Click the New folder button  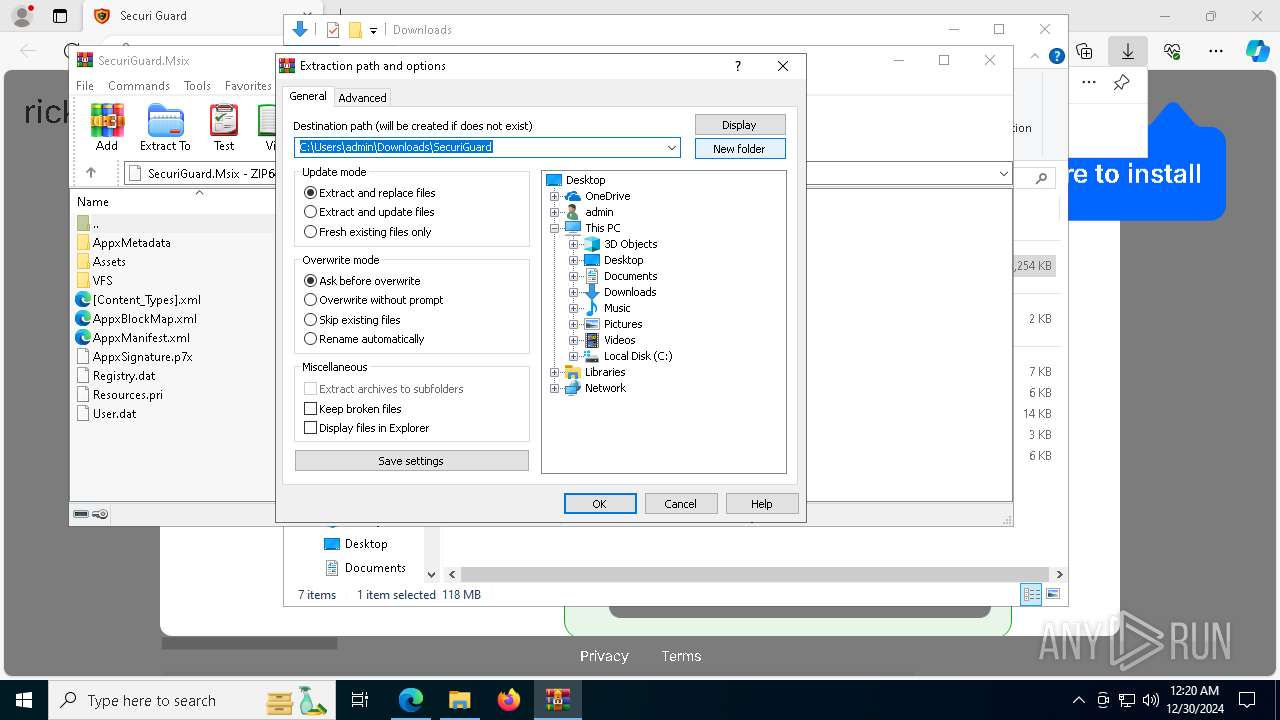pos(740,149)
